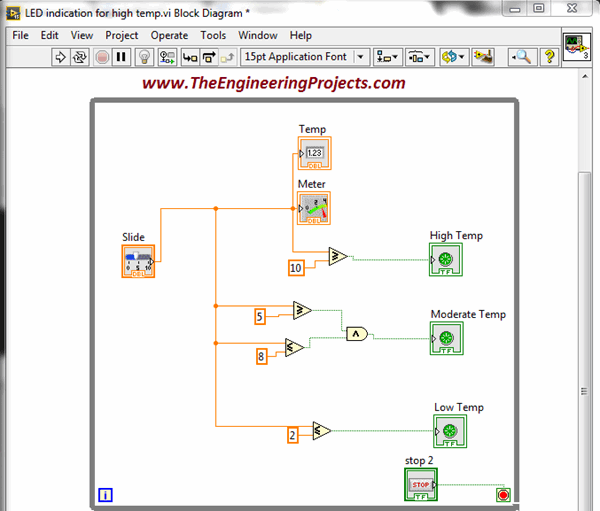The image size is (600, 511).
Task: Click the Moderate Temp label
Action: 468,314
